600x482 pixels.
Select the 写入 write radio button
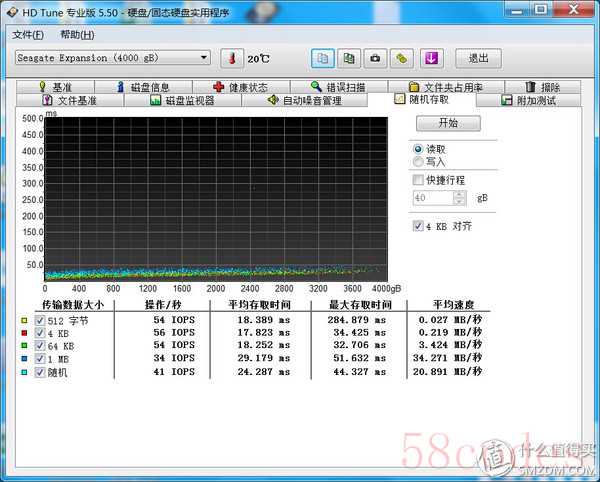point(418,161)
